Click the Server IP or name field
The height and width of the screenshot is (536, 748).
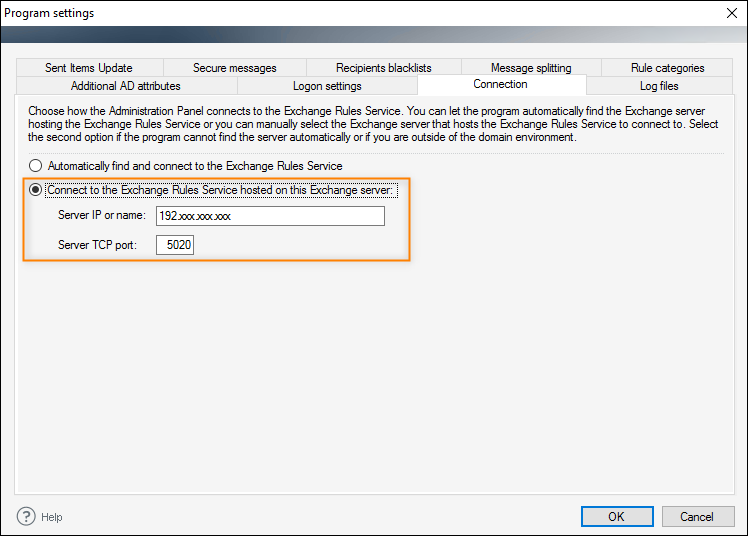click(x=270, y=216)
